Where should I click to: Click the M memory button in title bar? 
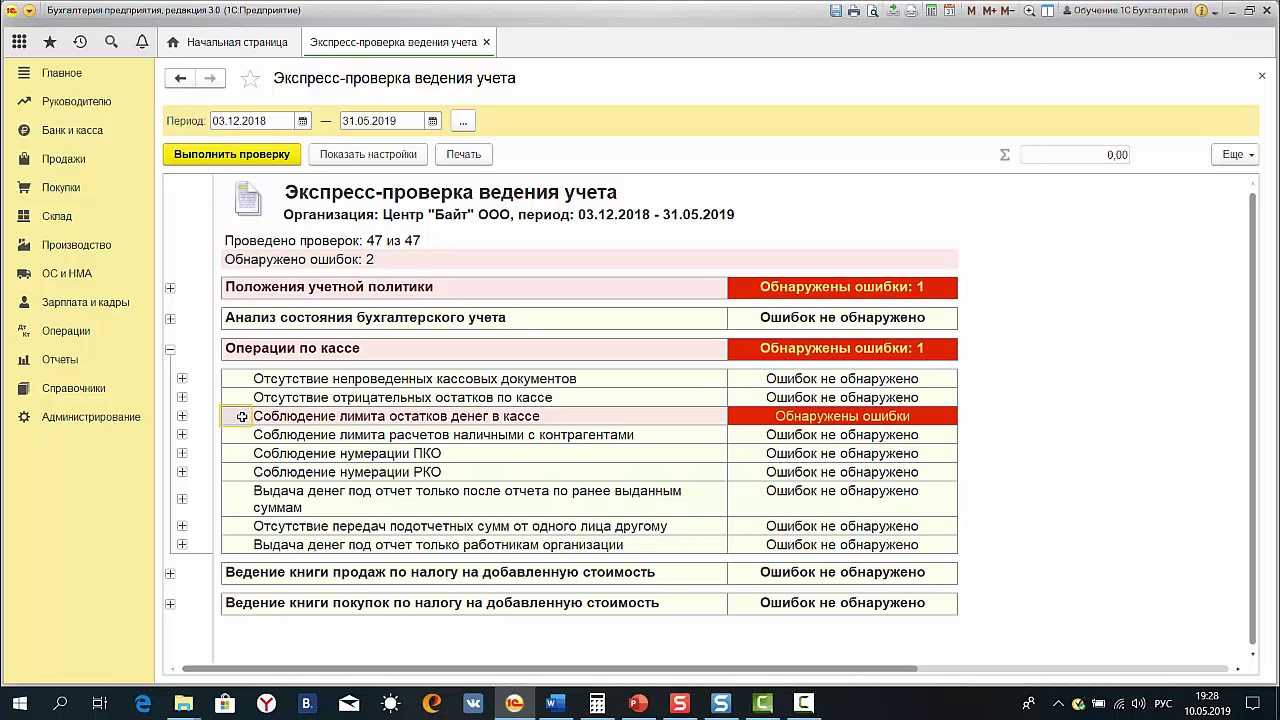coord(972,11)
